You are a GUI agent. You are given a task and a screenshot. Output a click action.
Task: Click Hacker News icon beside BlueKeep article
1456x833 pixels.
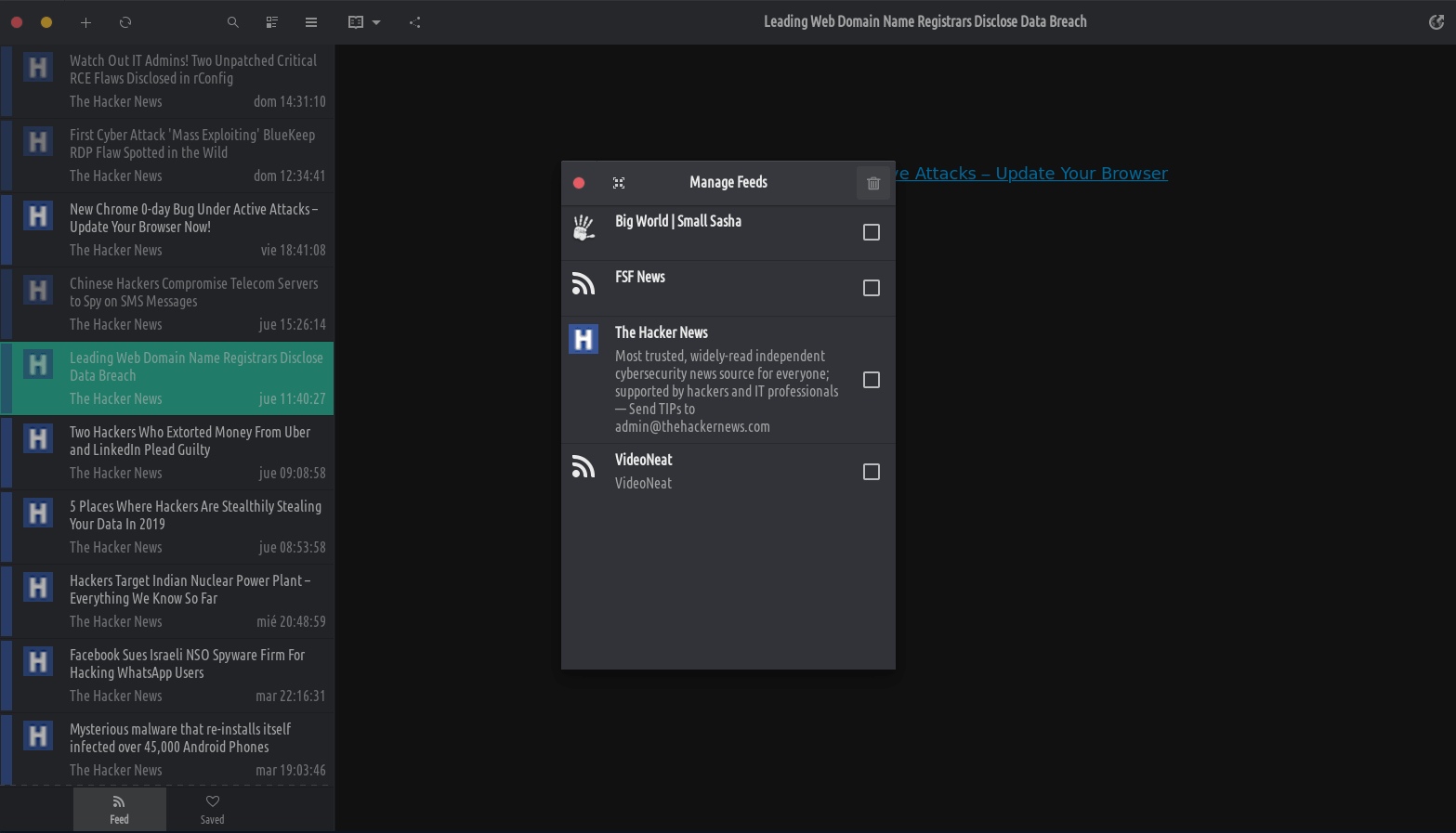(38, 141)
